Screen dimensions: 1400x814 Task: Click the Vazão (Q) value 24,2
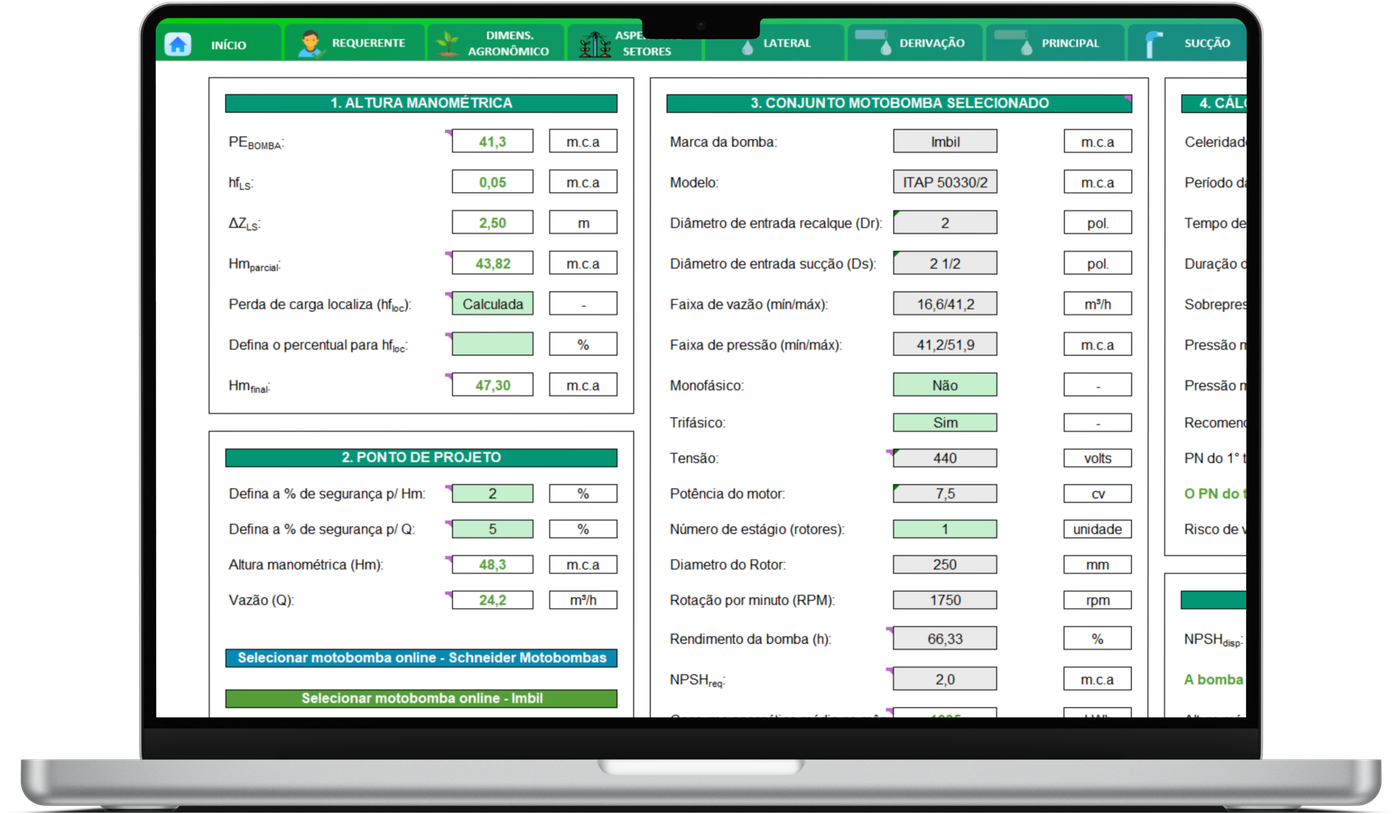492,600
